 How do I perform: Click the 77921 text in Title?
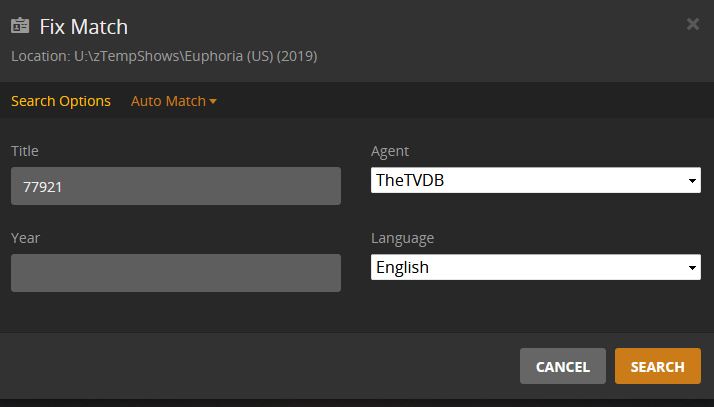point(43,186)
